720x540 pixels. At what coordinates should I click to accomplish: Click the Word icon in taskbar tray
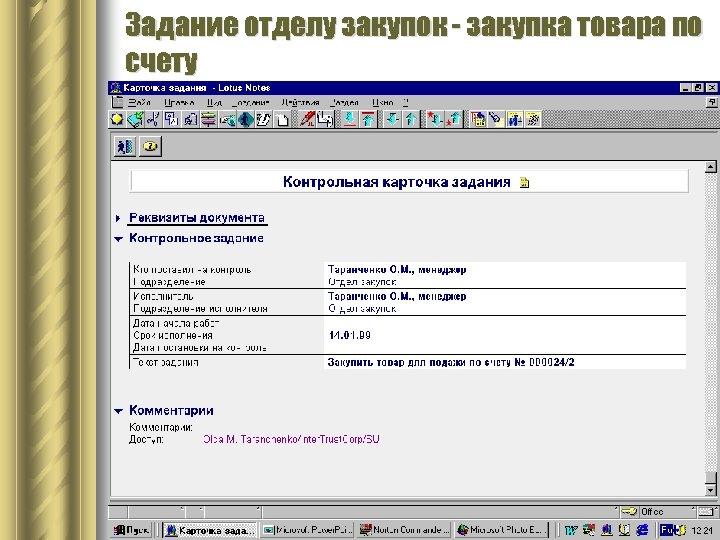570,530
